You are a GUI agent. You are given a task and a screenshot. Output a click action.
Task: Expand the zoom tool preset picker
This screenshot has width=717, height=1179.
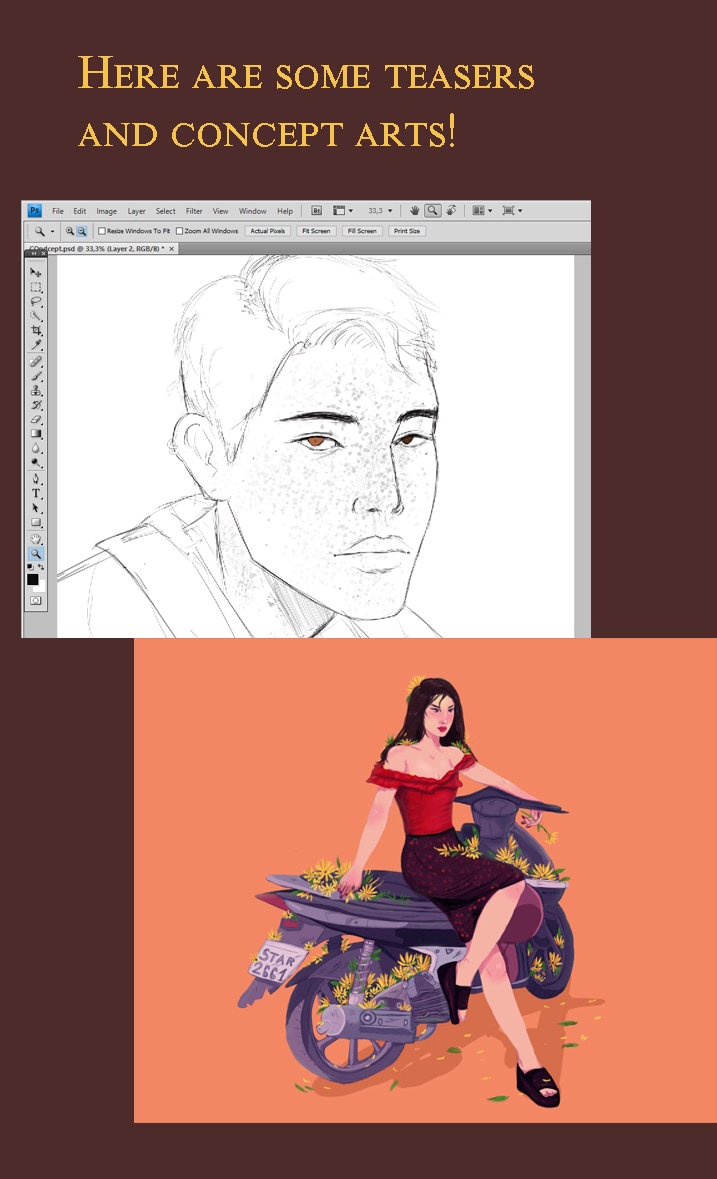[x=43, y=231]
